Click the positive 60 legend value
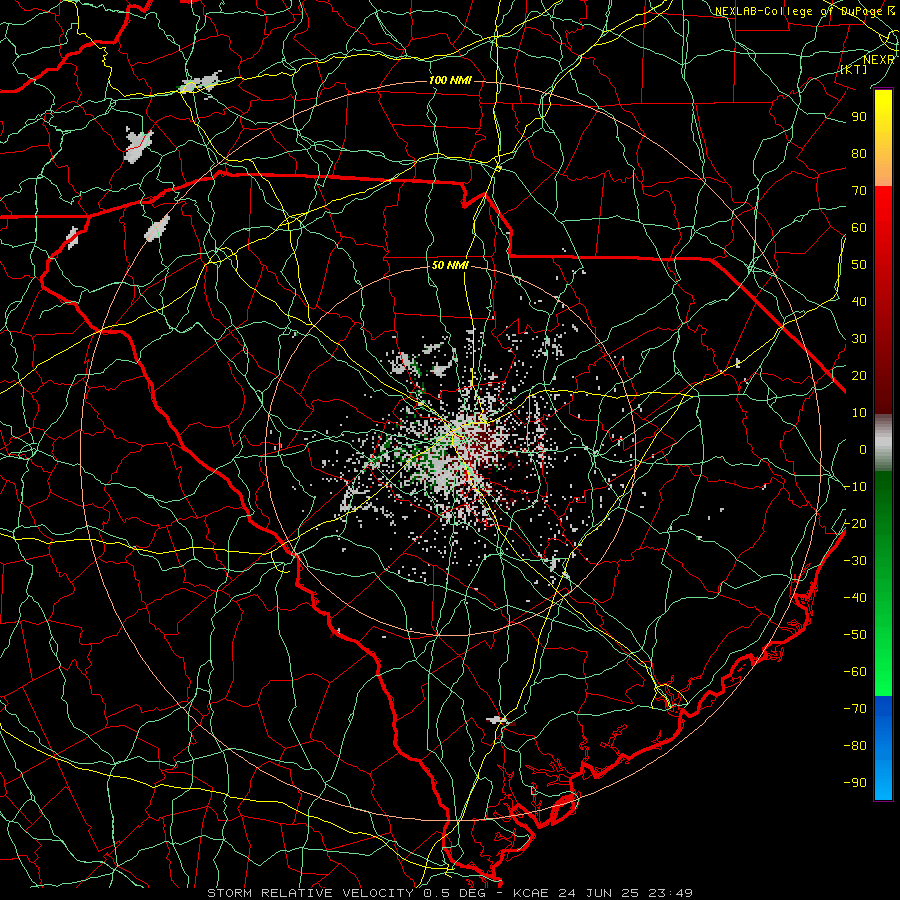The height and width of the screenshot is (900, 900). [x=859, y=227]
